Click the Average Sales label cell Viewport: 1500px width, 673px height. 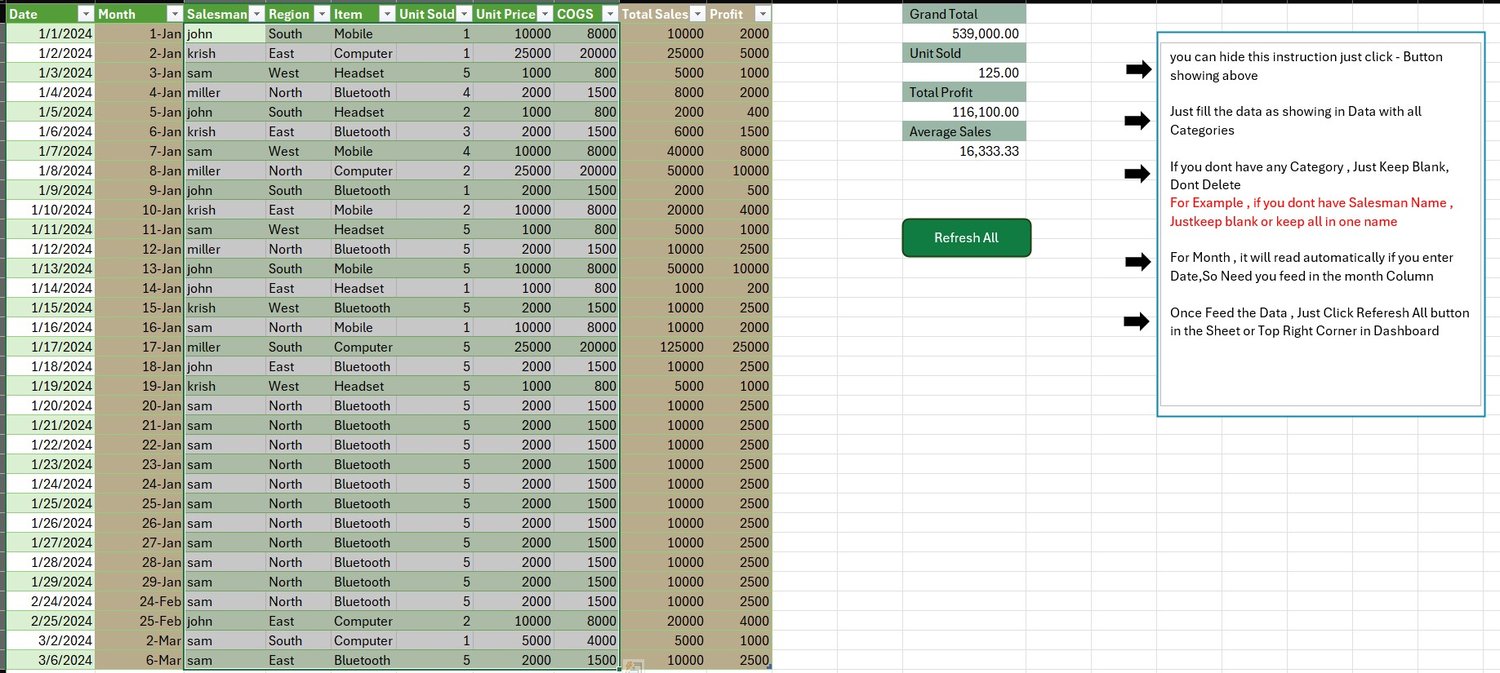coord(964,131)
